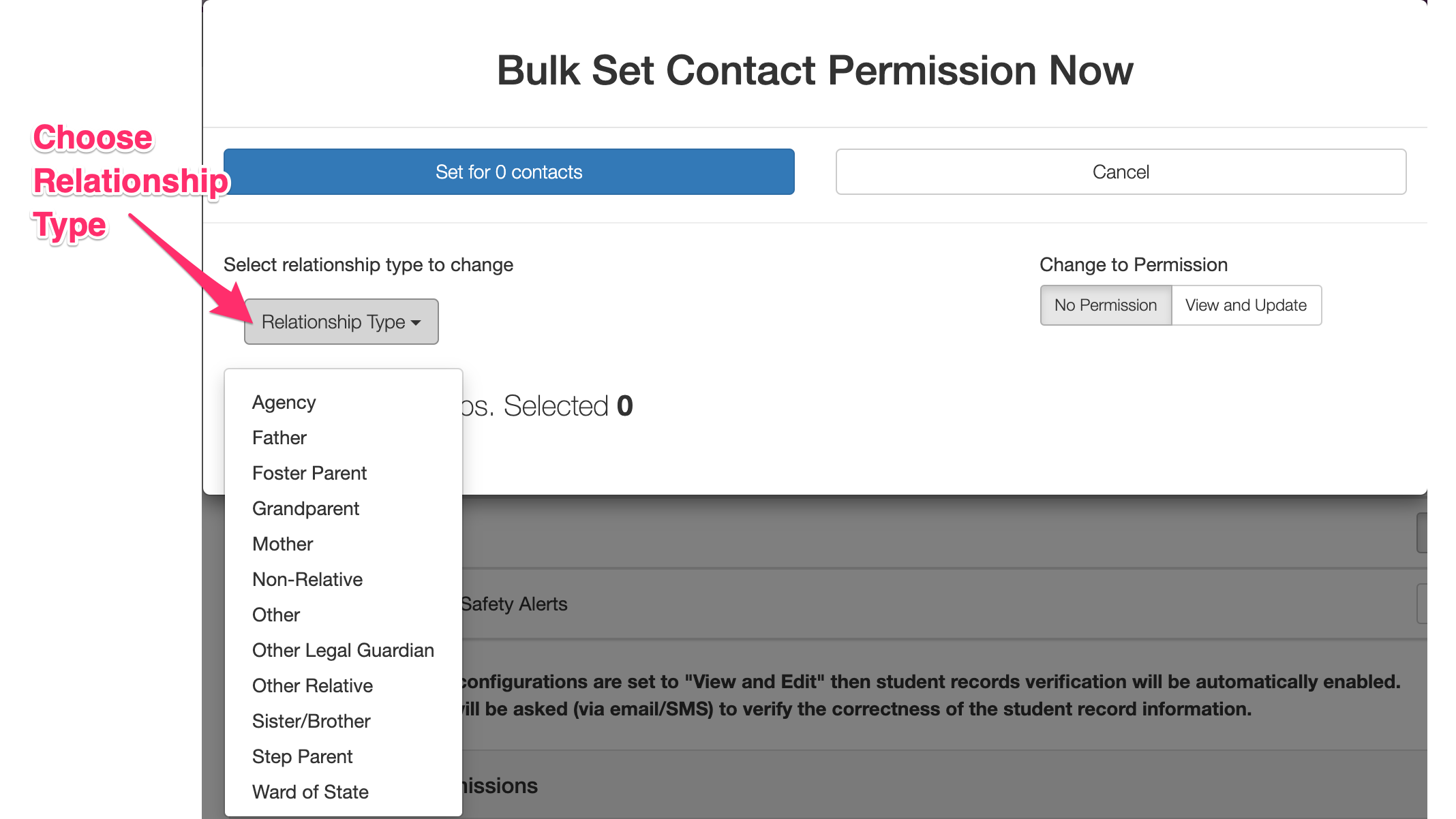Select Other Relative from the dropdown

(312, 686)
